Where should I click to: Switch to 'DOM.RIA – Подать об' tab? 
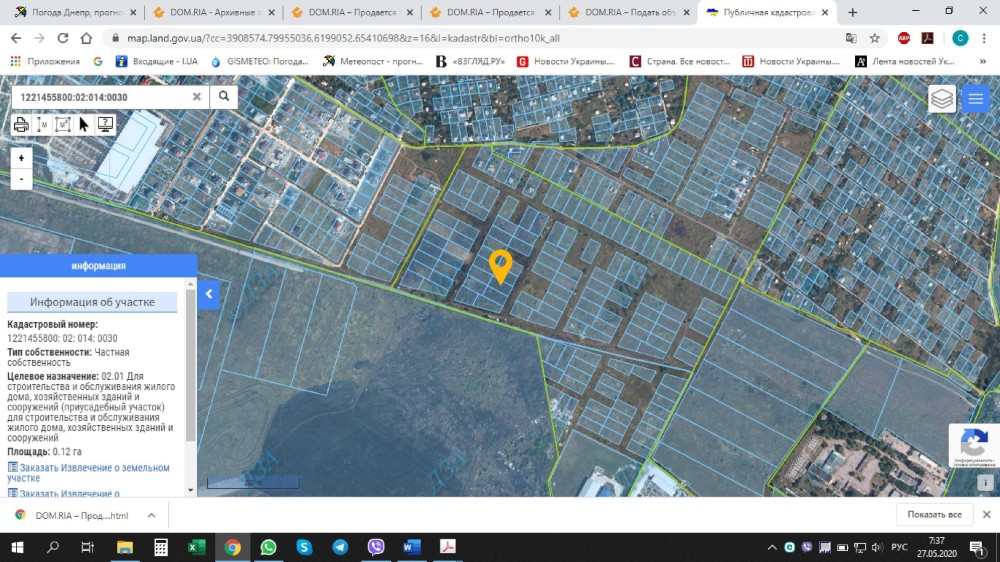(x=628, y=12)
